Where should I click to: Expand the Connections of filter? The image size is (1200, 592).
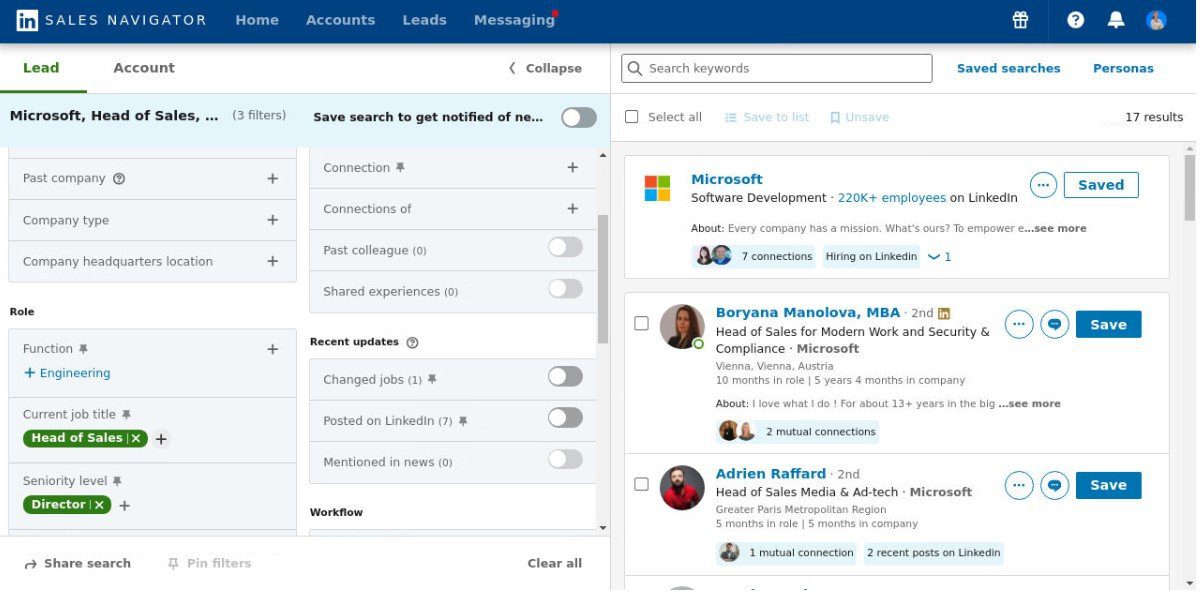click(573, 208)
